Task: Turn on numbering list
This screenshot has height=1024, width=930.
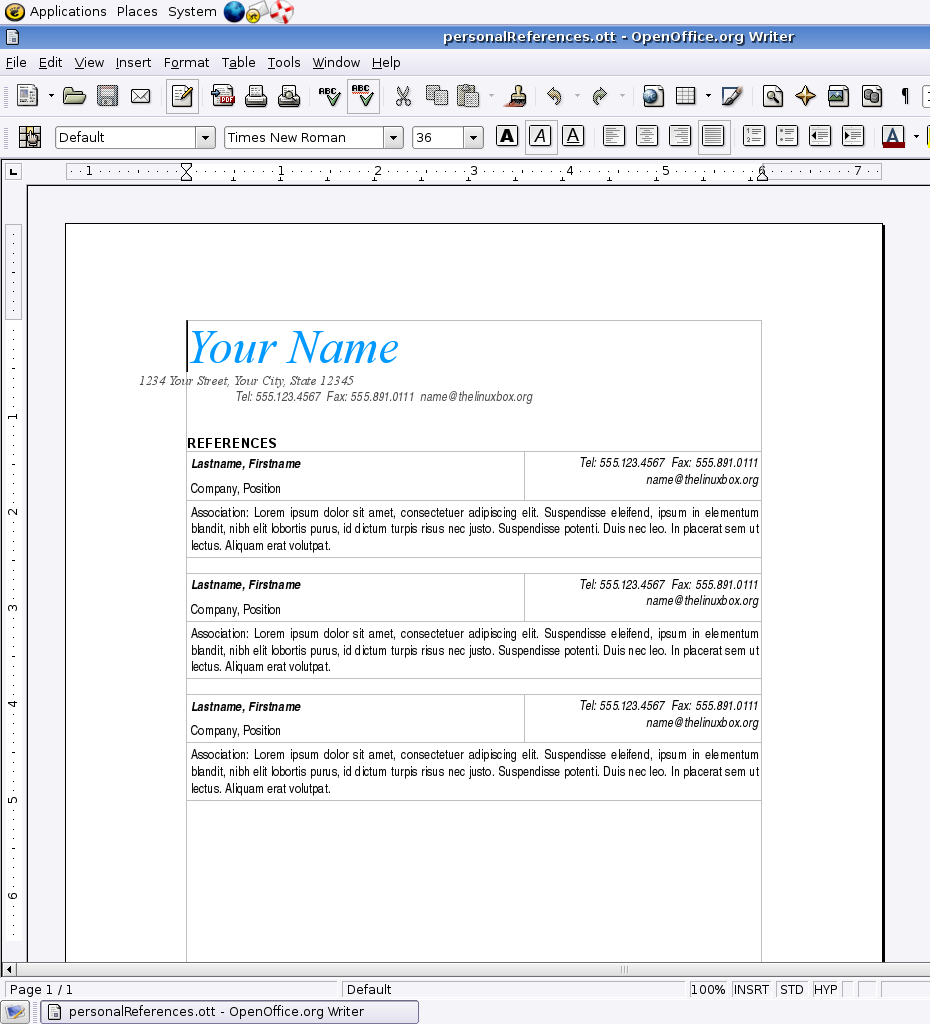Action: point(754,136)
